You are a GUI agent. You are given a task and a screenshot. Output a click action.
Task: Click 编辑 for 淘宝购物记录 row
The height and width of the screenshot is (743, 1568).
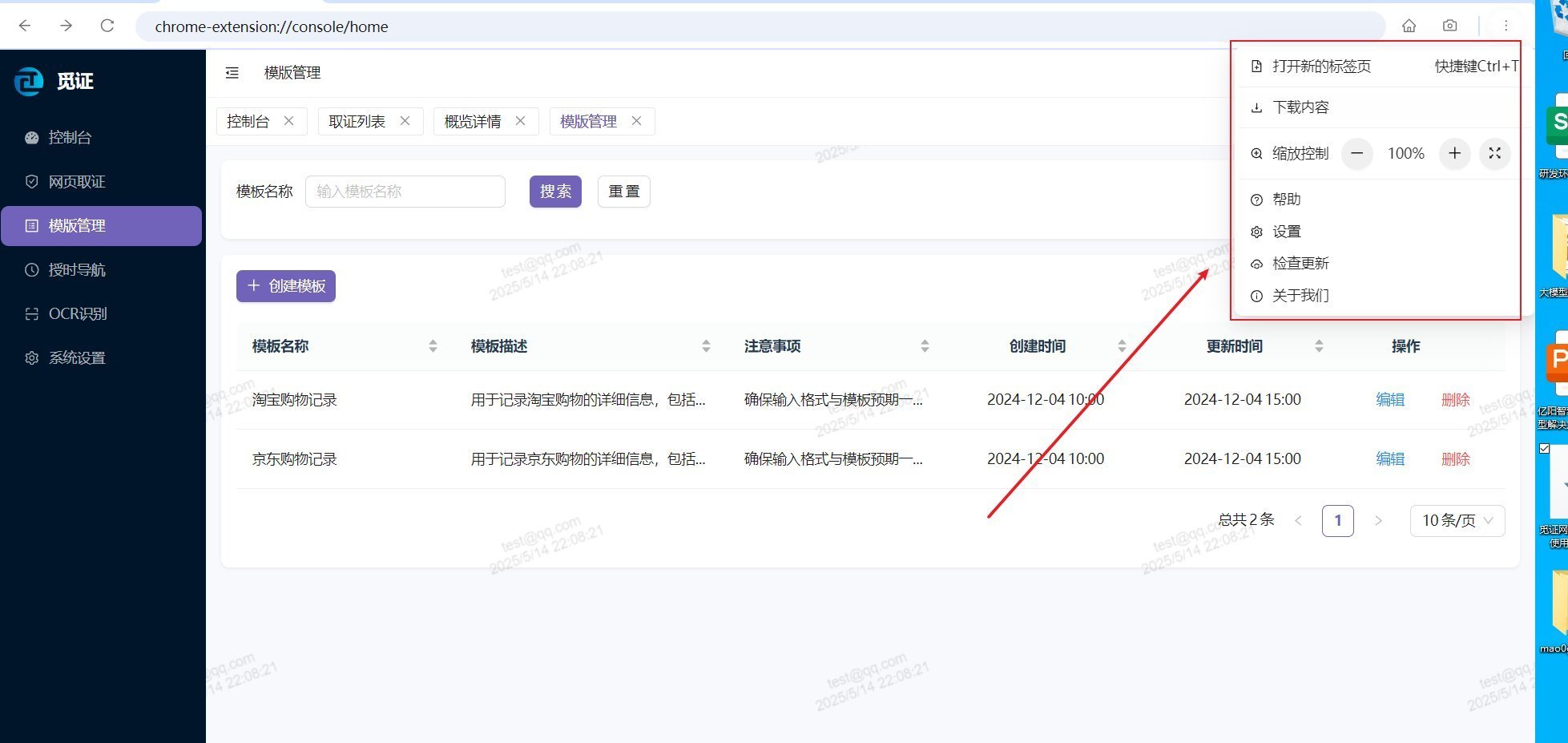[1389, 399]
